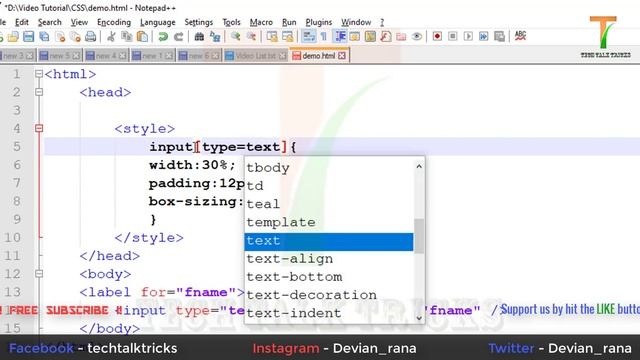Close the new 6 tab with its X

tap(215, 56)
